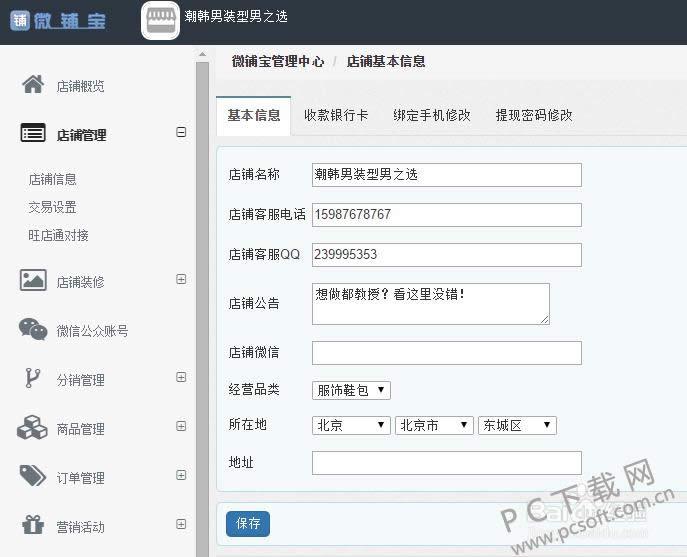Click the gift icon beside 营销活动

(33, 526)
